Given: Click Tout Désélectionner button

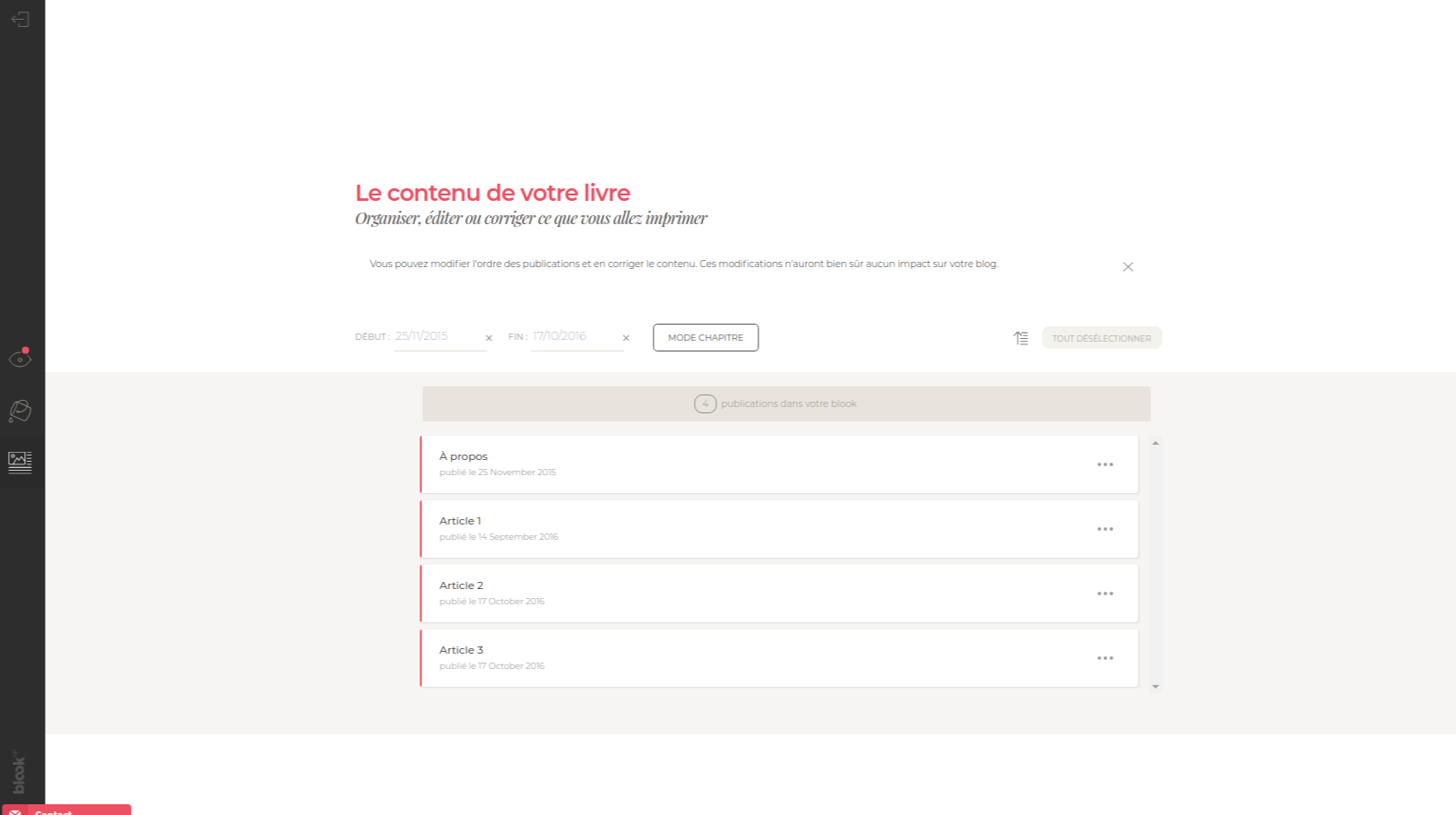Looking at the screenshot, I should click(1101, 338).
